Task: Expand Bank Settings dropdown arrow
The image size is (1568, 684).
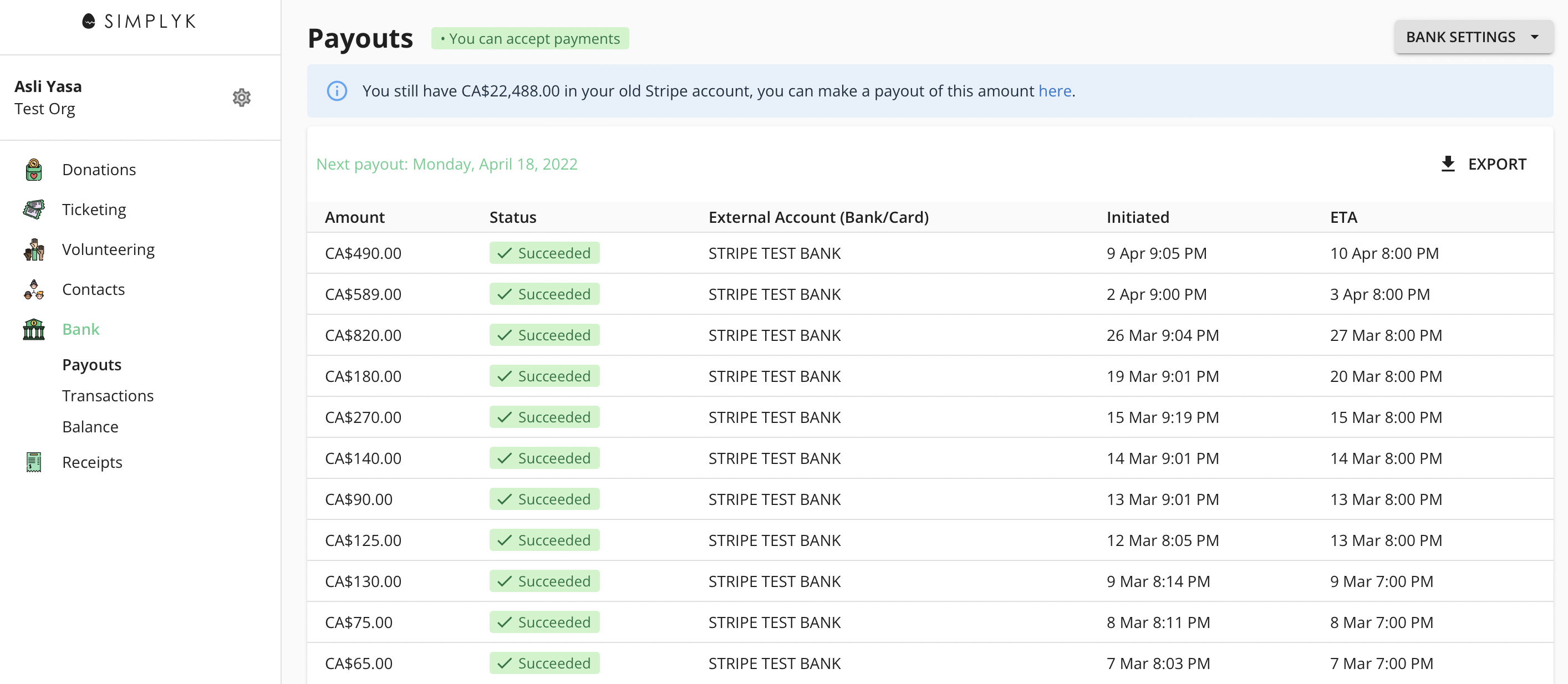Action: point(1535,37)
